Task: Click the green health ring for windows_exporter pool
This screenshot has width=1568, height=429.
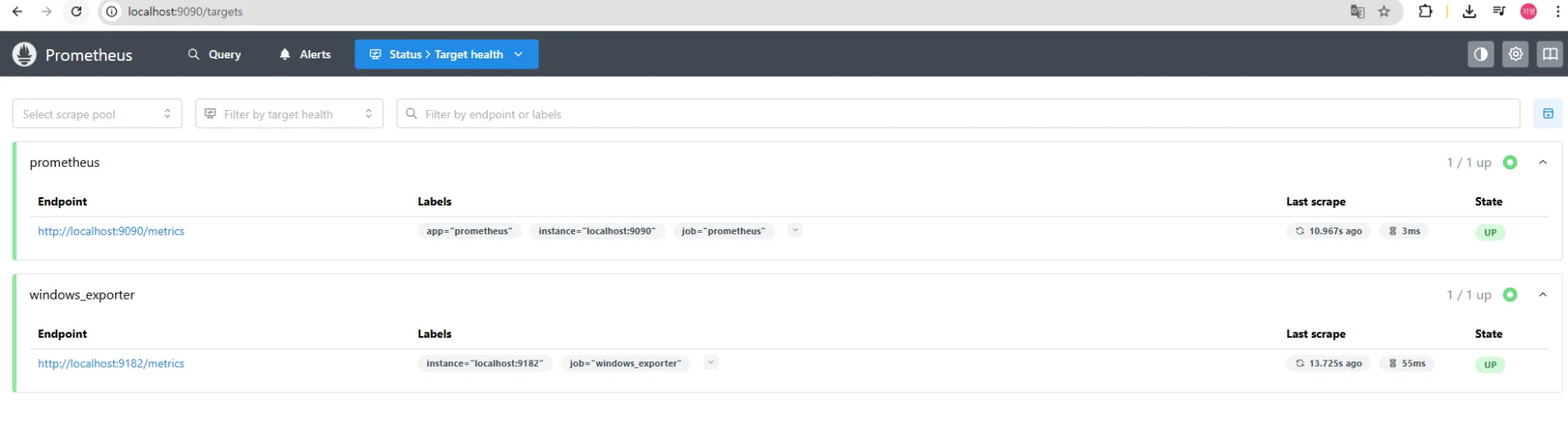Action: (x=1510, y=294)
